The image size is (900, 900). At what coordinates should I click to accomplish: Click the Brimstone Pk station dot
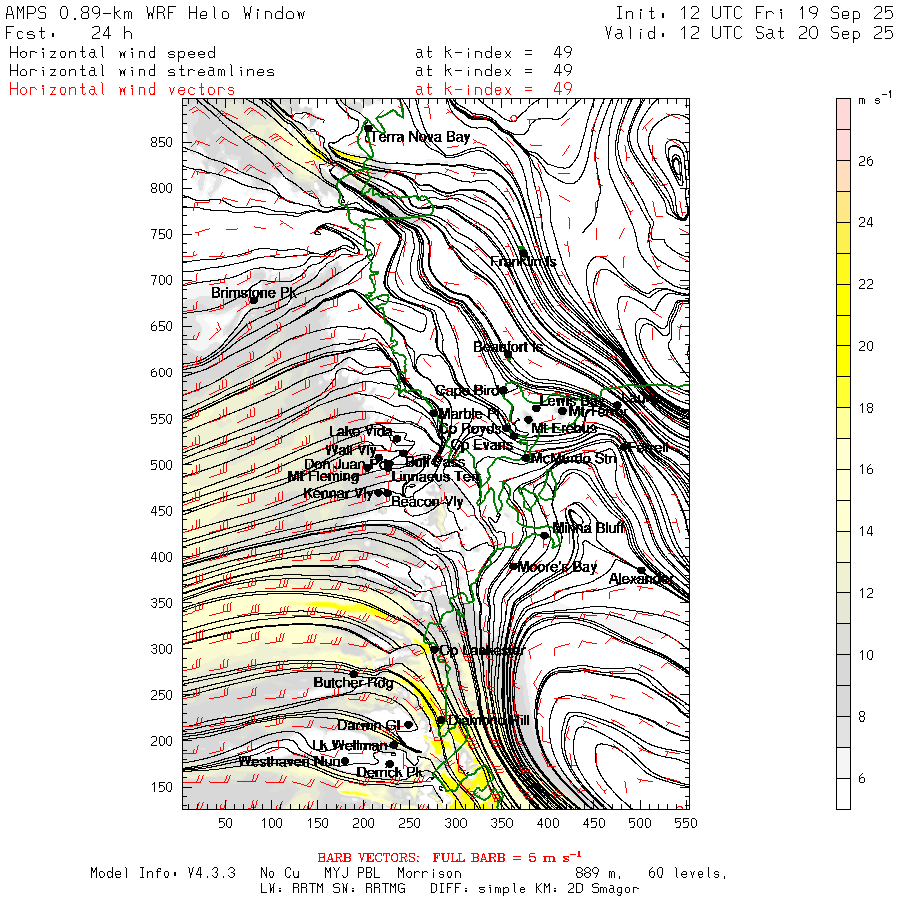253,300
